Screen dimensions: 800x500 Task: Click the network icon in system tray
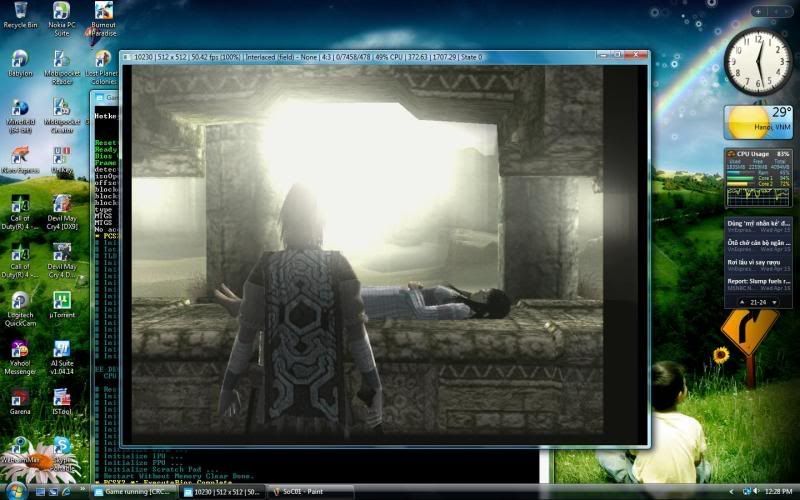point(747,492)
